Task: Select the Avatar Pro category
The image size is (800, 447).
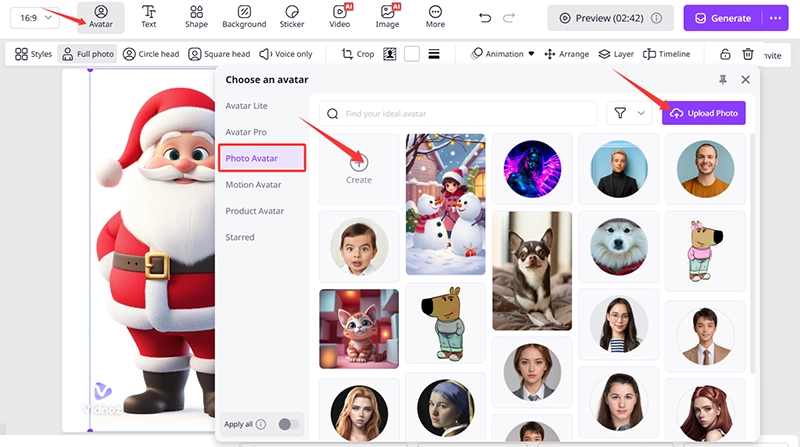Action: point(246,132)
